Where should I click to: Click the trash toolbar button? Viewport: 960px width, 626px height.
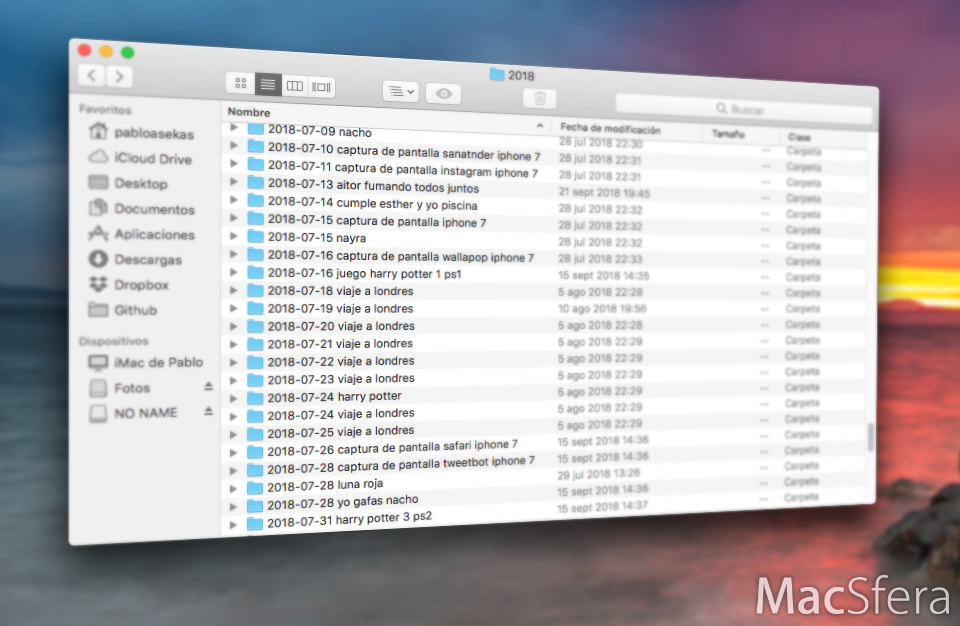[x=539, y=98]
